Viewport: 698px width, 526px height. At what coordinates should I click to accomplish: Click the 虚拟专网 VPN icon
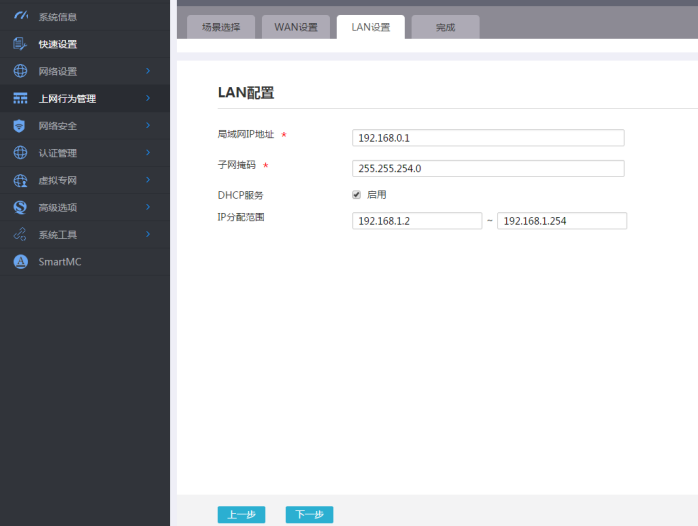pyautogui.click(x=20, y=180)
